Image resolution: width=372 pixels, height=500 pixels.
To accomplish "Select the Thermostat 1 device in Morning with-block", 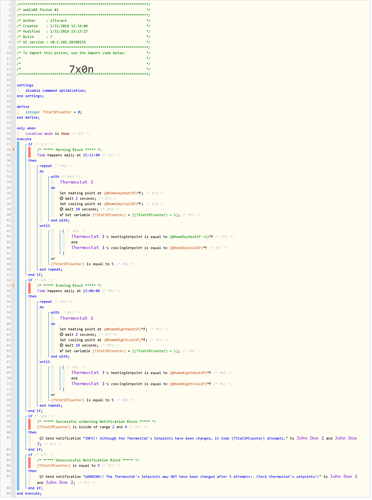I will [76, 182].
